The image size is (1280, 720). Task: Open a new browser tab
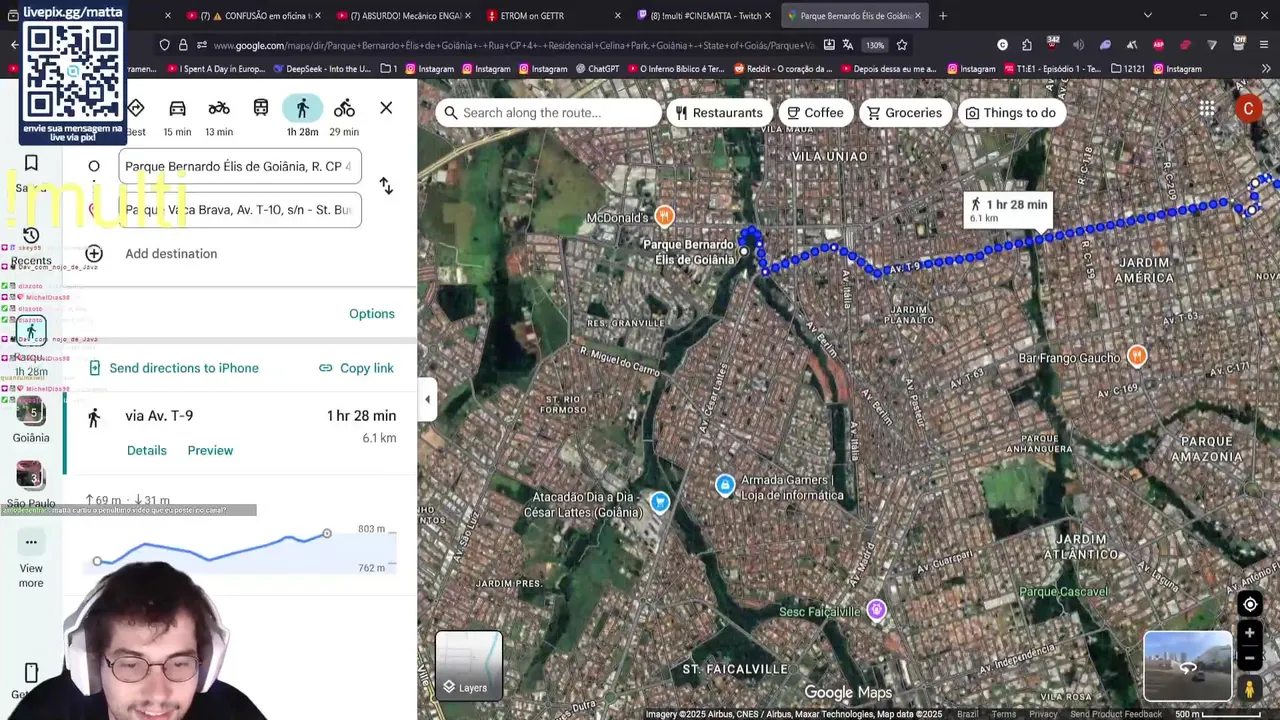(942, 16)
